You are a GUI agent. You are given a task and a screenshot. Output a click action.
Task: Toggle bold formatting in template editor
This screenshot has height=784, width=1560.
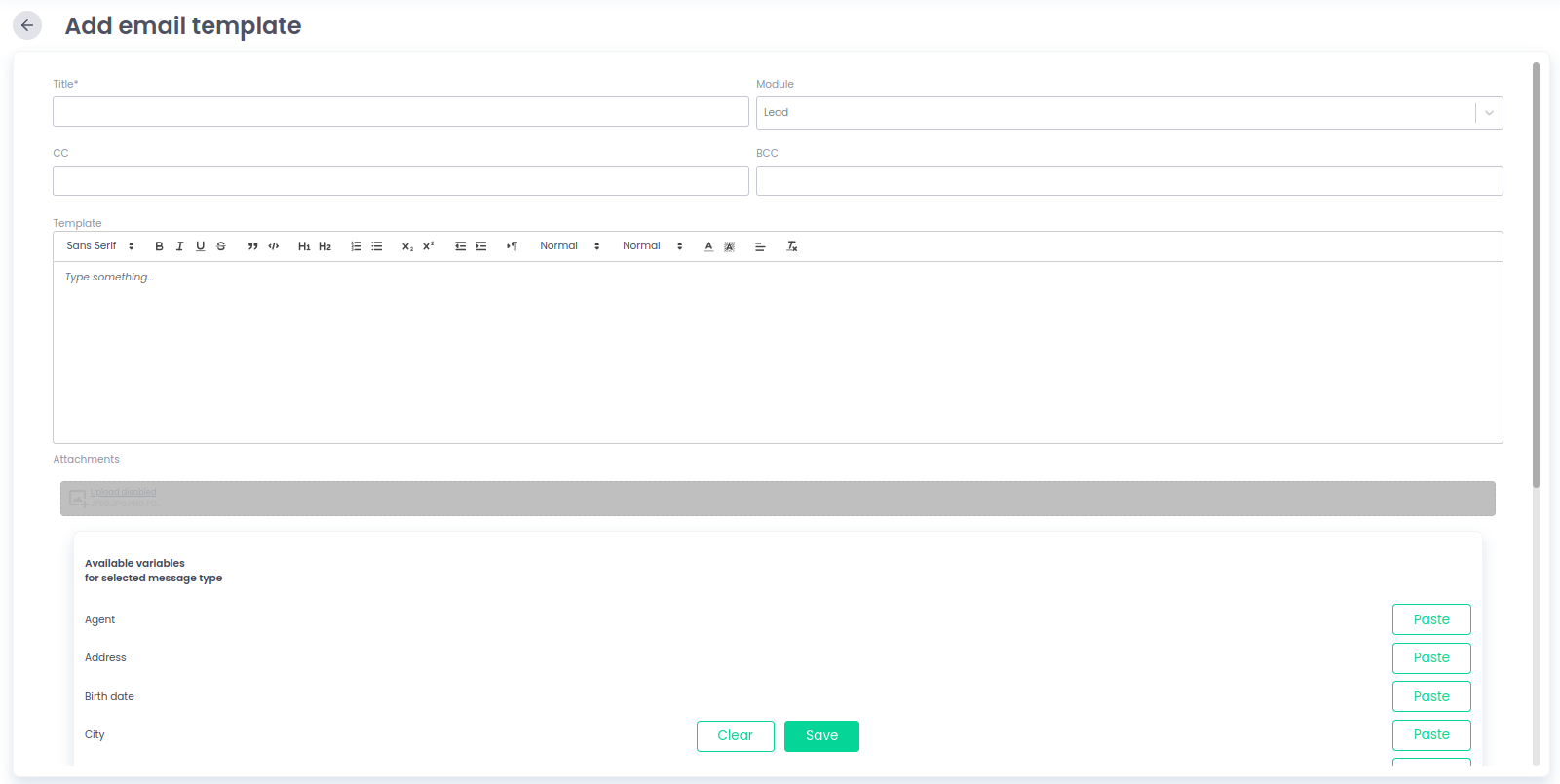[x=159, y=246]
